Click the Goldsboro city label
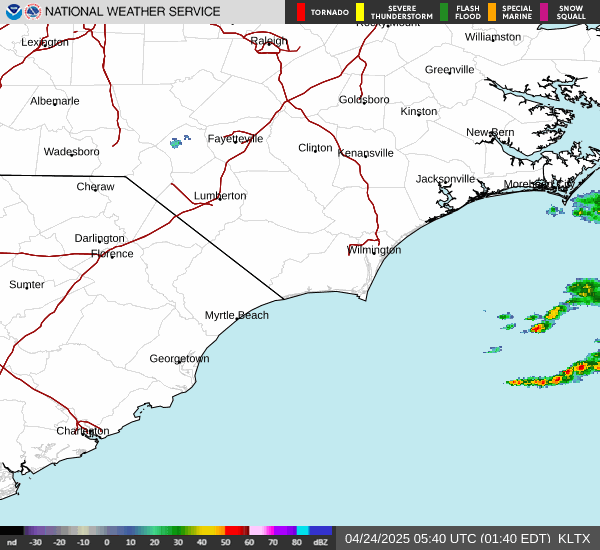Viewport: 600px width, 550px height. point(364,100)
